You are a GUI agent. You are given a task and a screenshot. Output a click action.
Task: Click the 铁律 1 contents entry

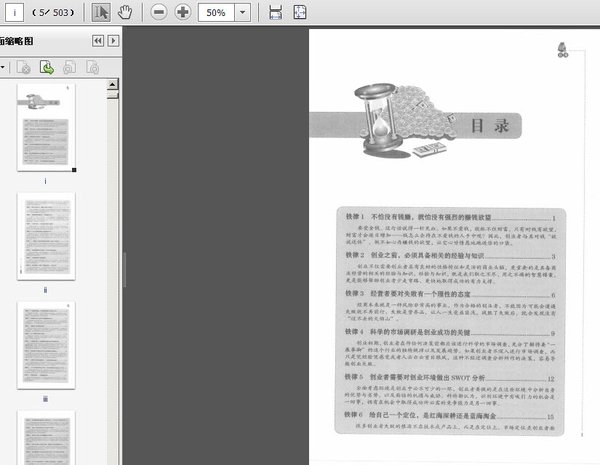click(x=450, y=217)
